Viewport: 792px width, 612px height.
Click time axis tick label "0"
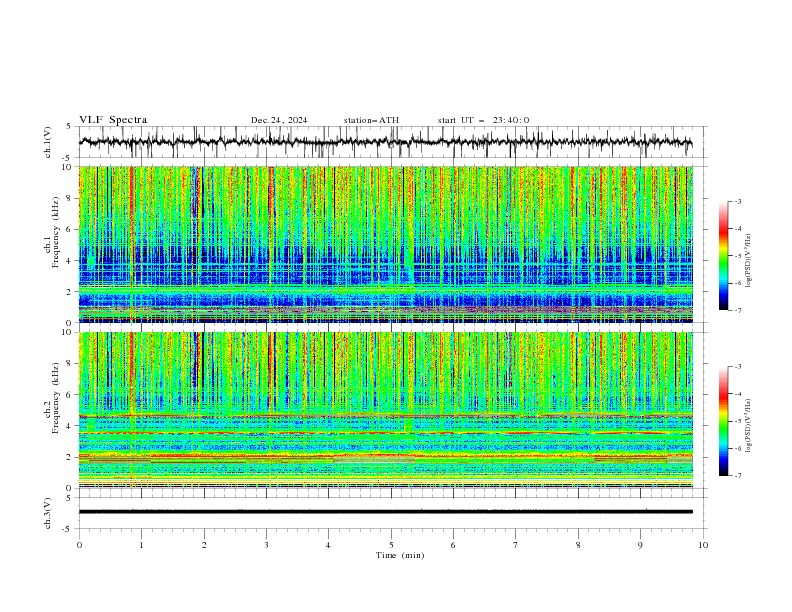coord(79,545)
